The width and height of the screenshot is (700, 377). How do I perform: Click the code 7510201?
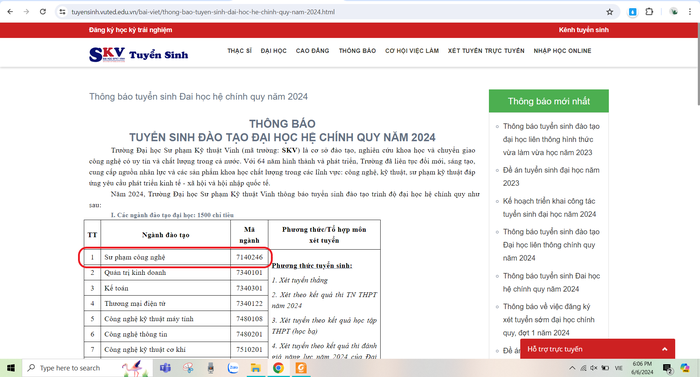pos(249,349)
